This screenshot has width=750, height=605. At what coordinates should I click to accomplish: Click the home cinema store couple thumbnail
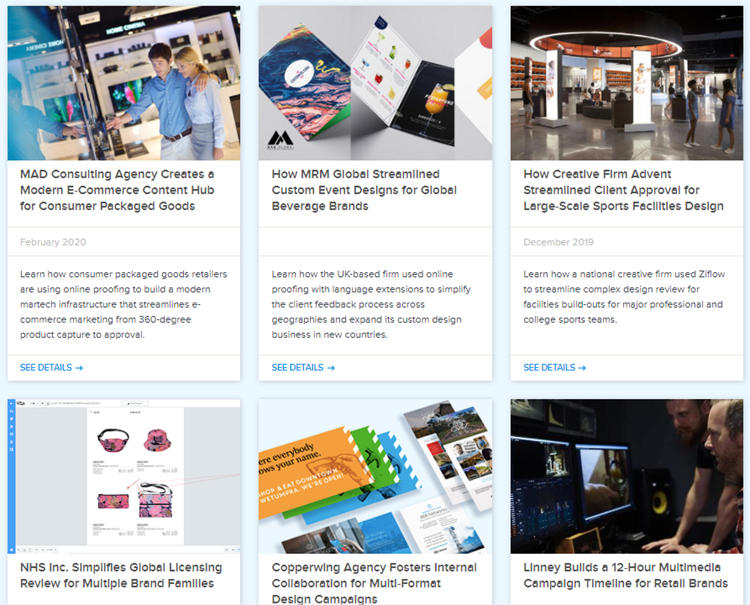[x=124, y=83]
